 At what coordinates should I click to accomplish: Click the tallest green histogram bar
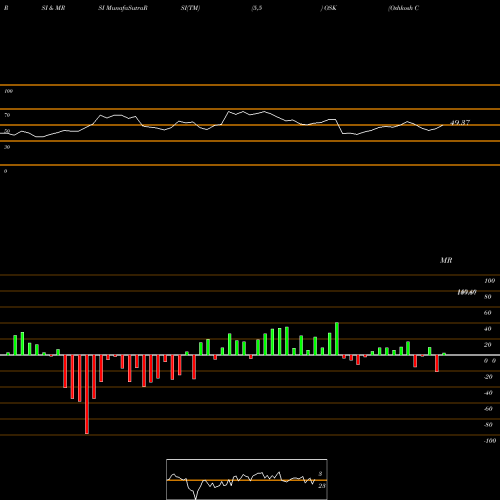pos(337,339)
